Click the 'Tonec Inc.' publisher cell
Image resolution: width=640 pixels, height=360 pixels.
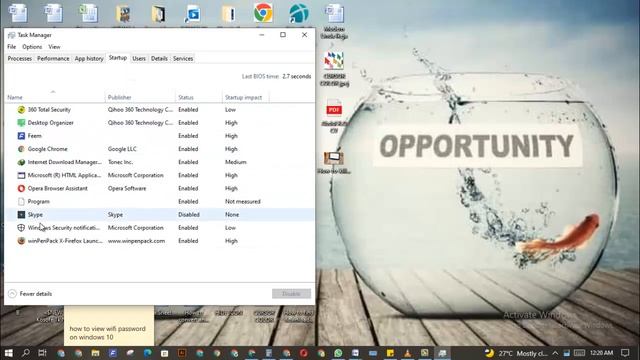(120, 162)
